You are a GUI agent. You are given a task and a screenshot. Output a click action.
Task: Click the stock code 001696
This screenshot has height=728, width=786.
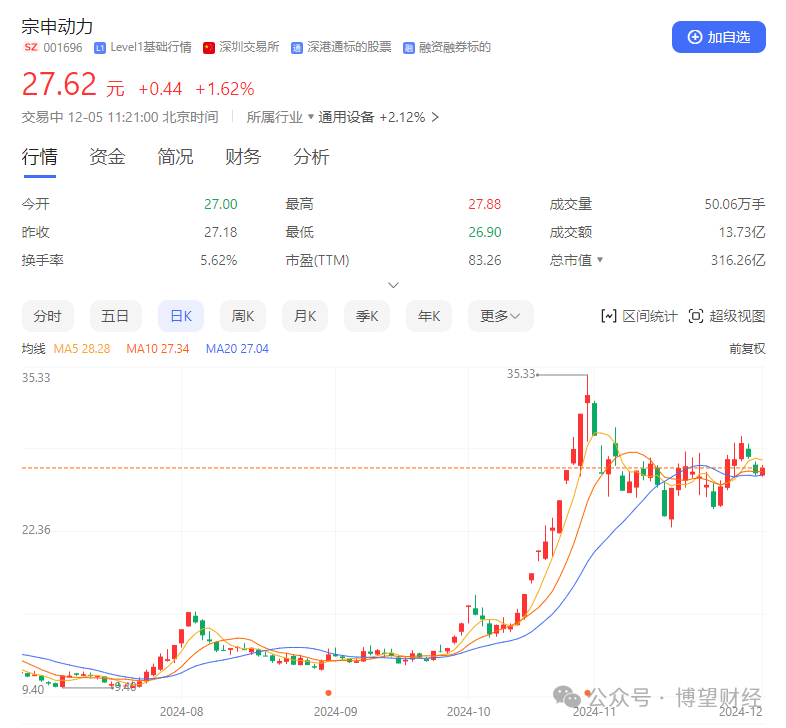(x=63, y=48)
